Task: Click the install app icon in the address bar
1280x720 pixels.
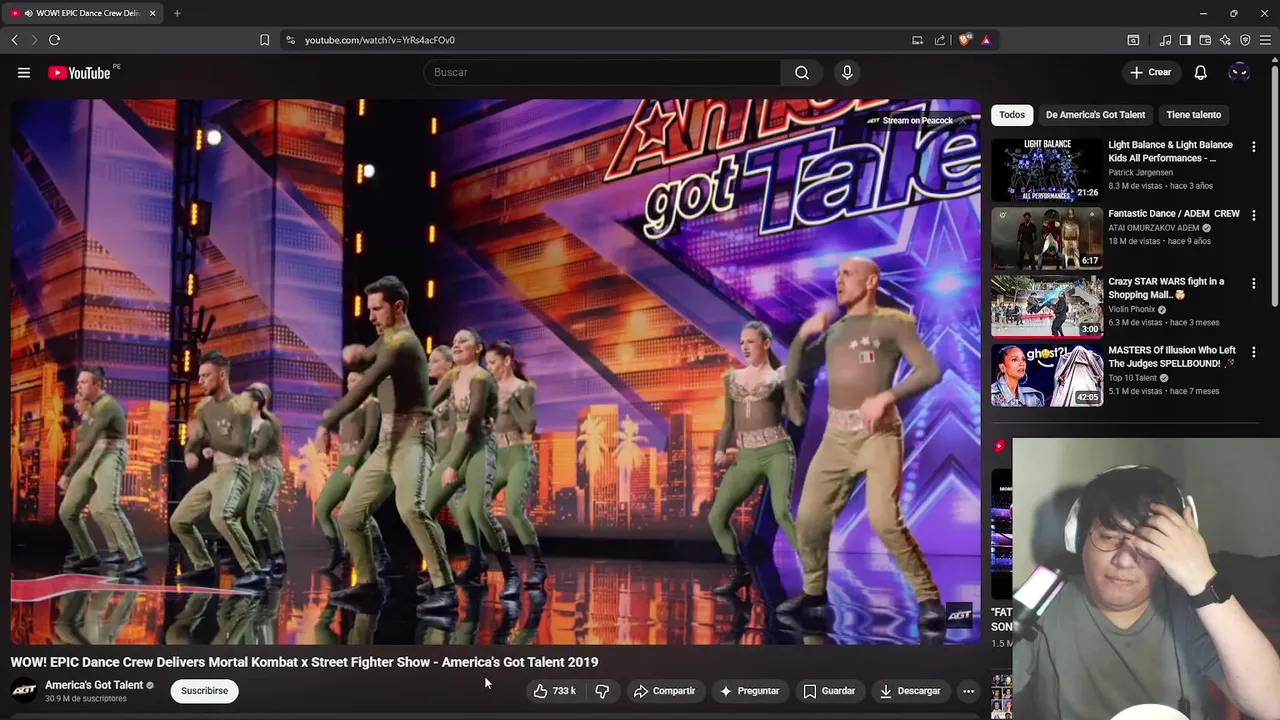Action: pos(917,40)
